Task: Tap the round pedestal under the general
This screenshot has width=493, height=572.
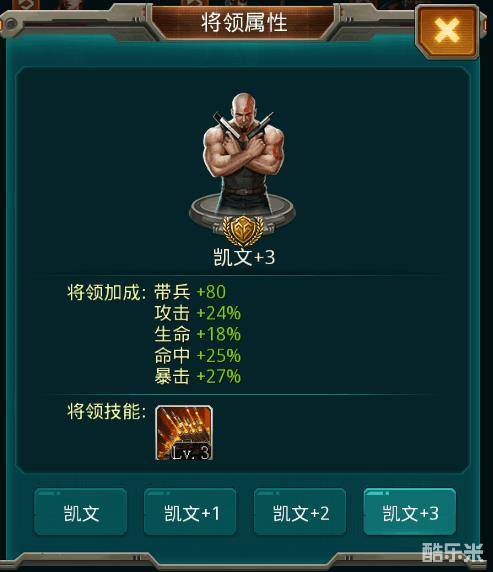Action: pos(242,212)
